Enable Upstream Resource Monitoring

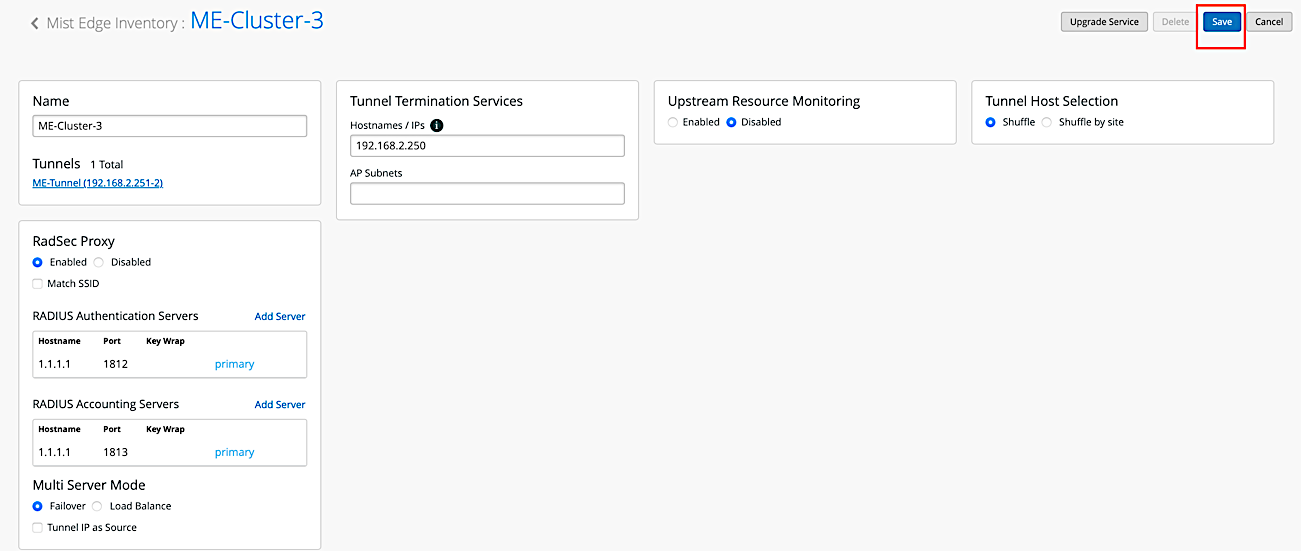pyautogui.click(x=673, y=122)
